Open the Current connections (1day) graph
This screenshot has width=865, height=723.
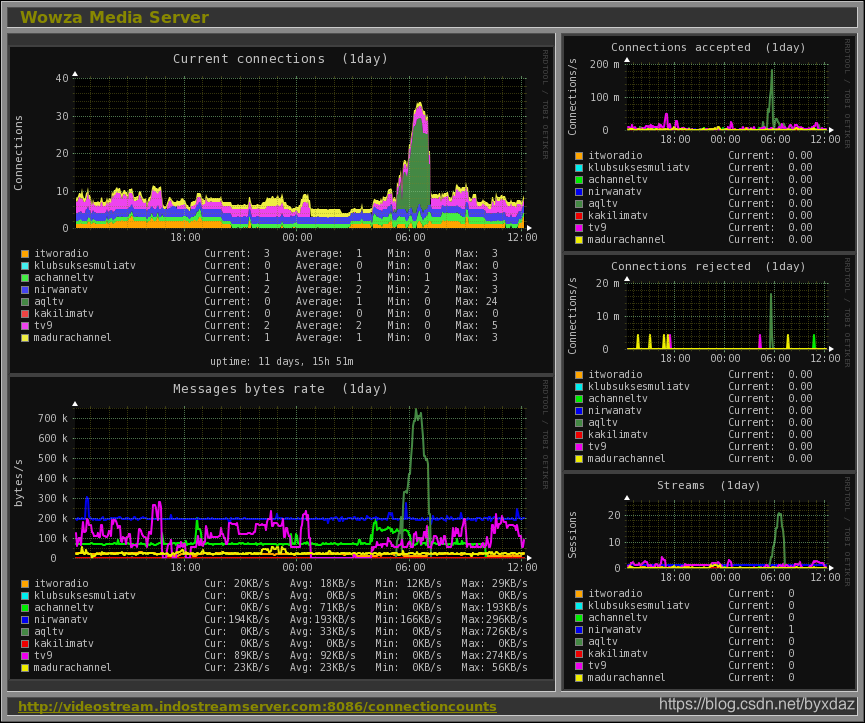(x=281, y=210)
